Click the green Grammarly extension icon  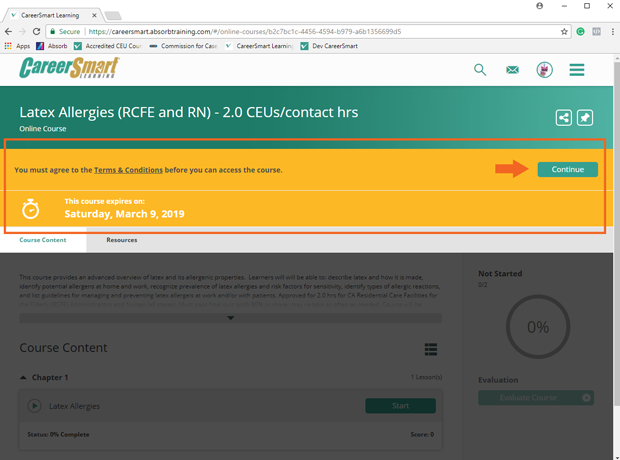tap(580, 32)
